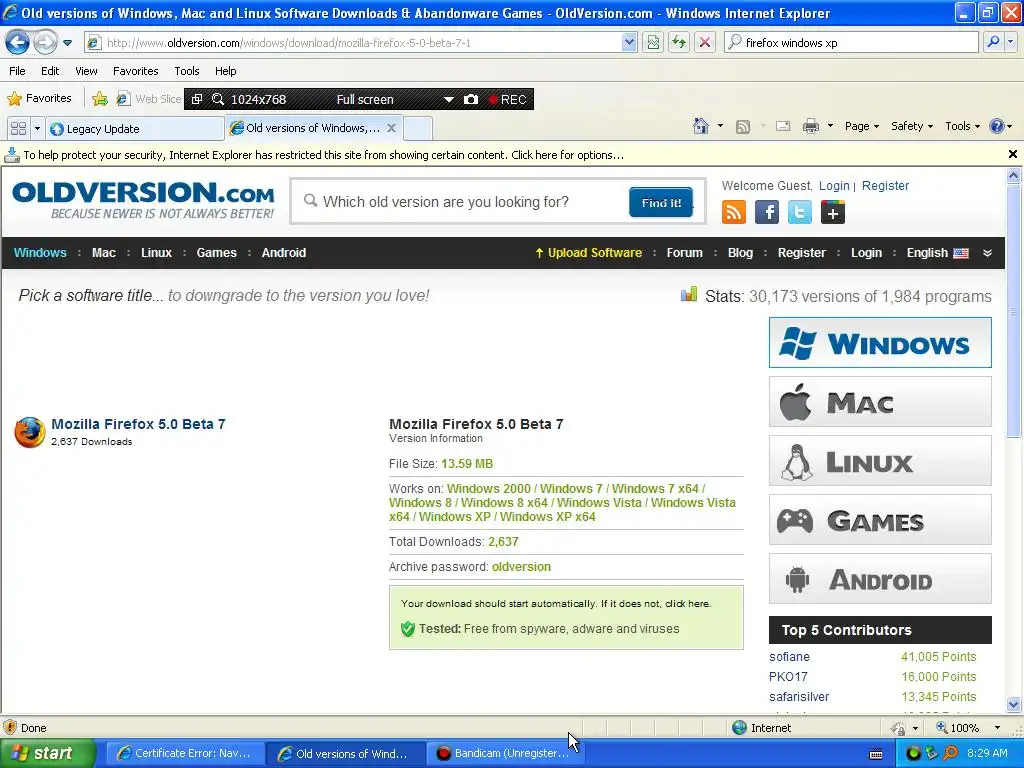Click the Refresh page icon
This screenshot has height=768, width=1024.
(679, 43)
